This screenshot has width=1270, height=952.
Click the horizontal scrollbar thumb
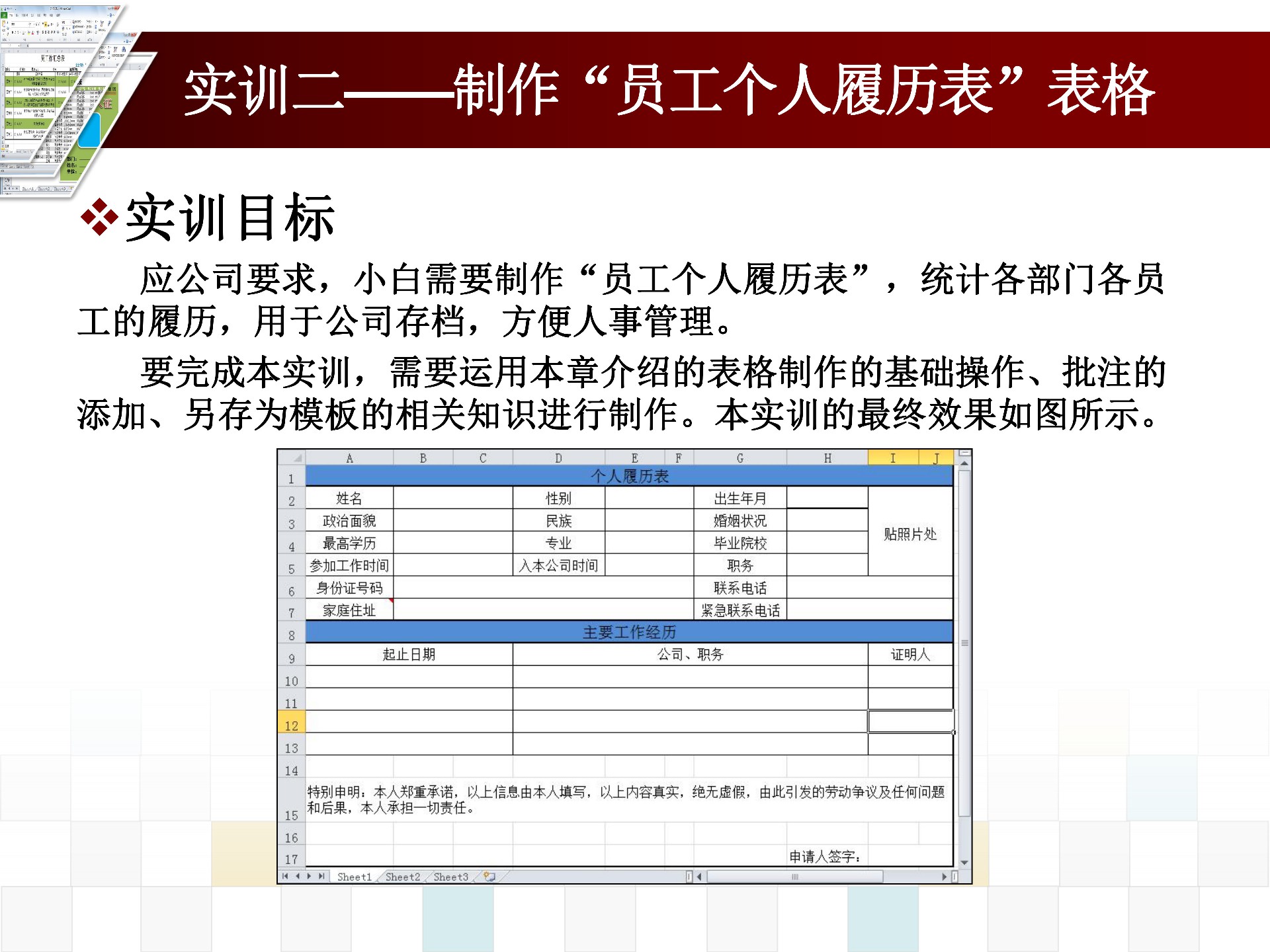pyautogui.click(x=794, y=877)
